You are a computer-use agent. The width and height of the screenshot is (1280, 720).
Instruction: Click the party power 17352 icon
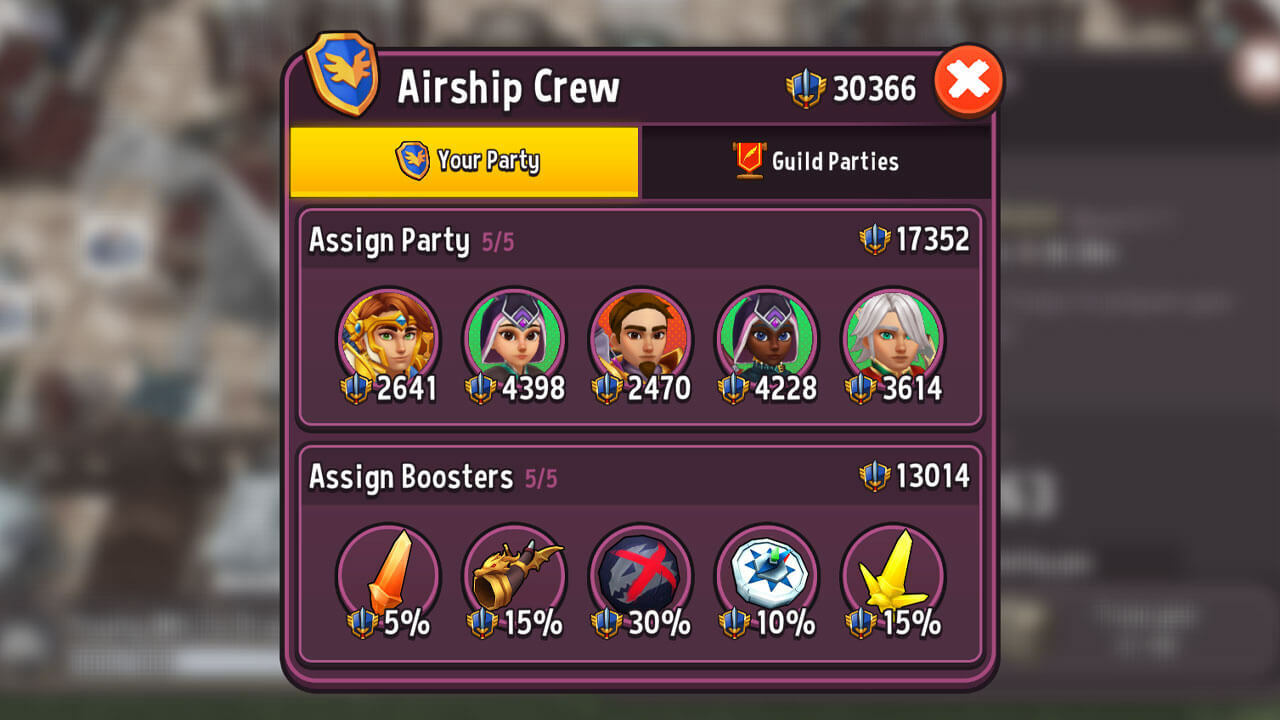click(x=874, y=239)
